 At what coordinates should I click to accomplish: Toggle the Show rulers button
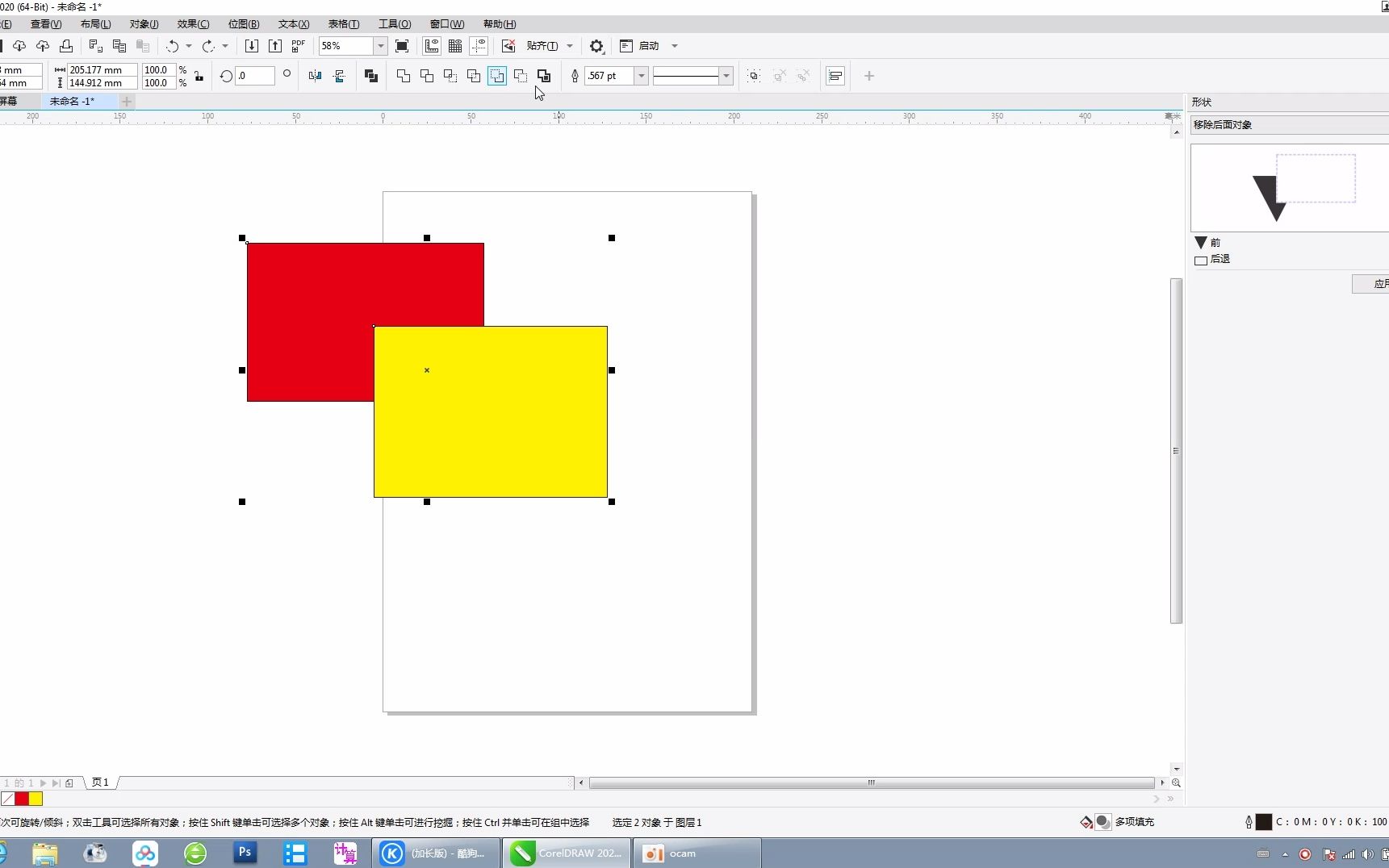[432, 46]
